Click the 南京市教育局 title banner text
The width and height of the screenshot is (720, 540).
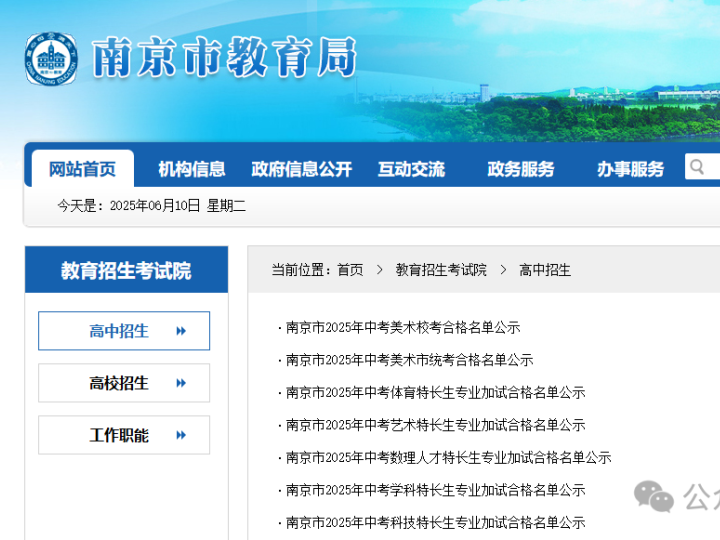[x=225, y=57]
